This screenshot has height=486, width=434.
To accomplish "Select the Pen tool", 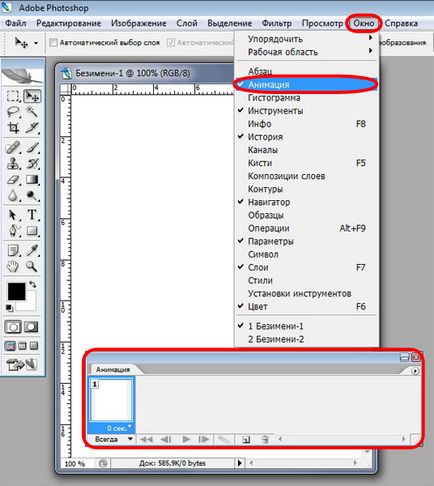I will 13,231.
